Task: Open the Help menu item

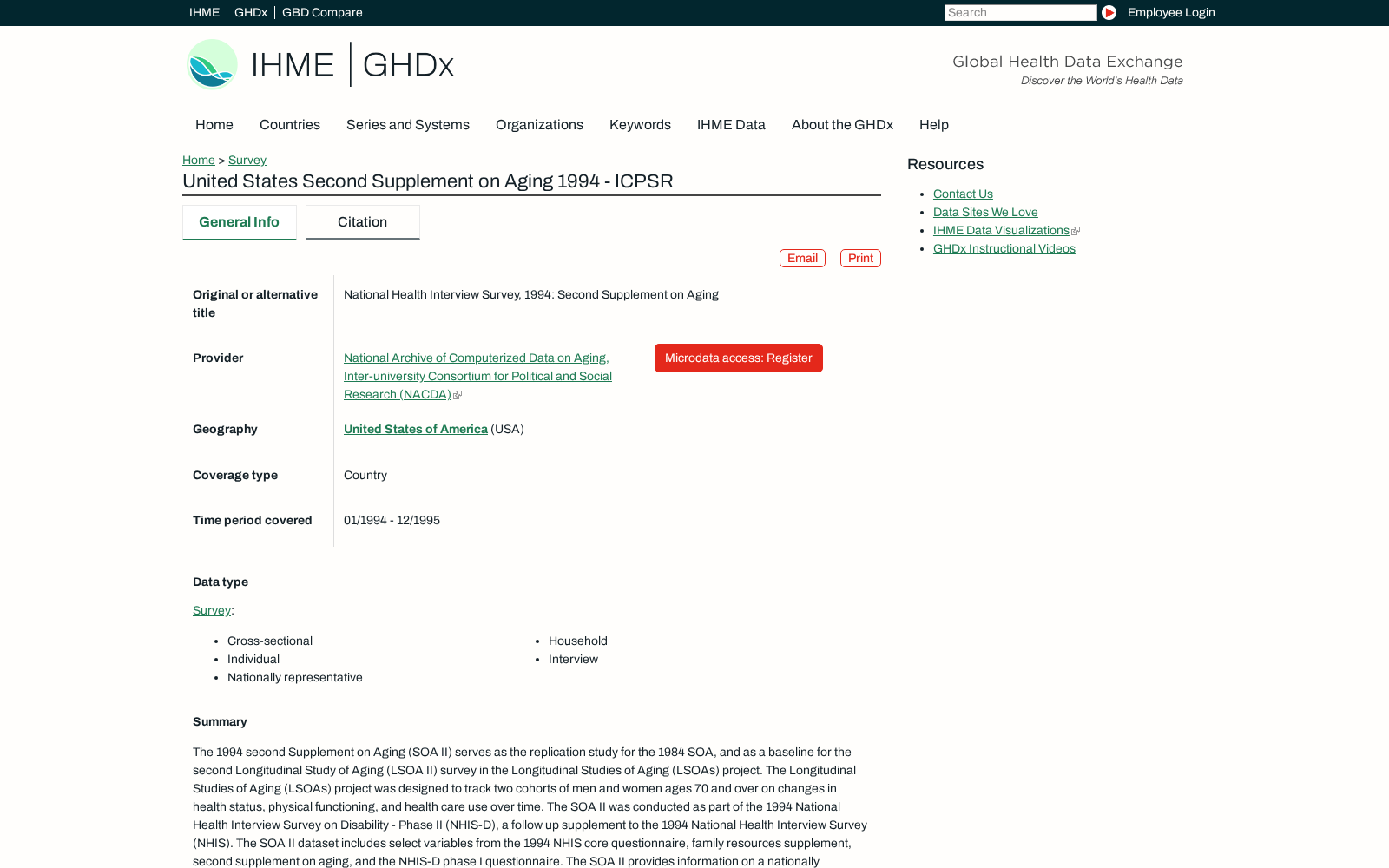Action: (934, 125)
